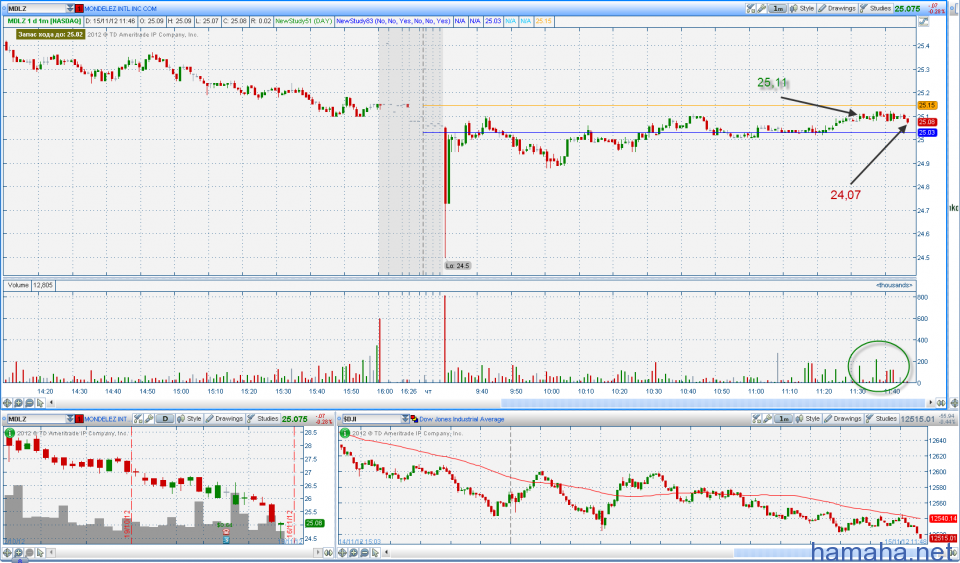Click main chart scrollbar left arrow
The height and width of the screenshot is (563, 960).
point(51,403)
